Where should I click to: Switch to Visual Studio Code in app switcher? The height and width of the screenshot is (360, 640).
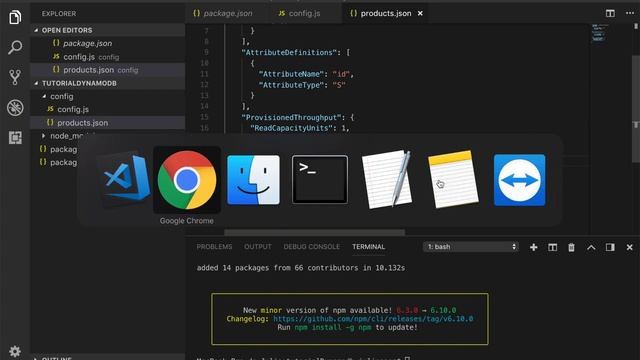[x=124, y=180]
